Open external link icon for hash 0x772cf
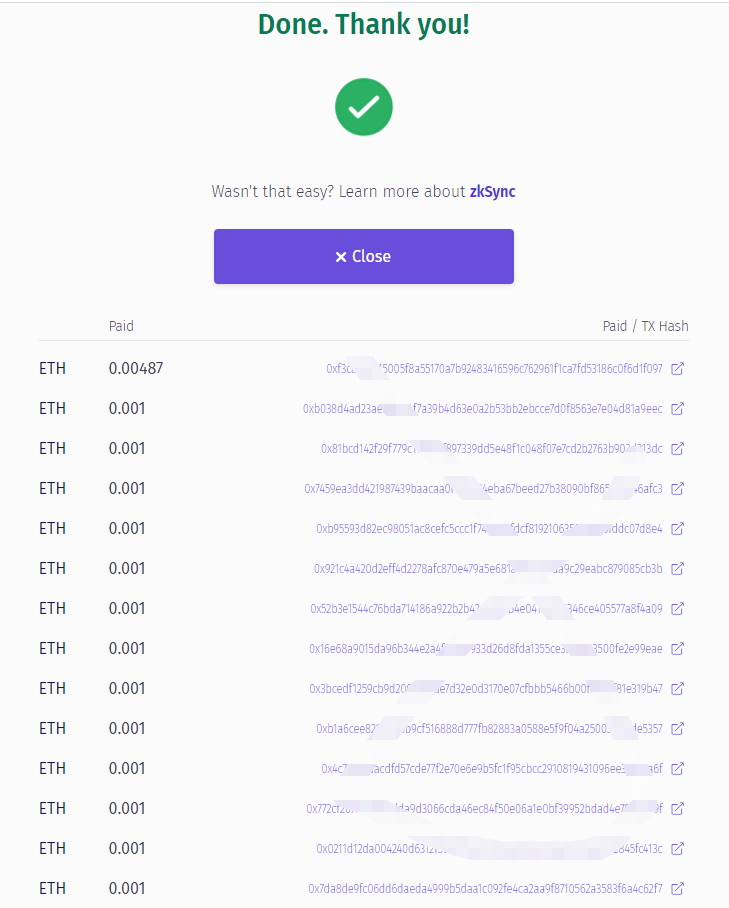Image resolution: width=729 pixels, height=908 pixels. point(677,809)
